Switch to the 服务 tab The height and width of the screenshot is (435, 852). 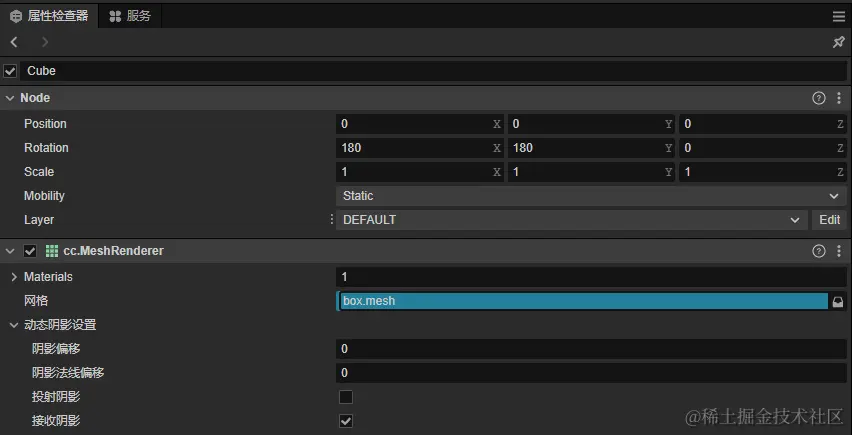130,16
